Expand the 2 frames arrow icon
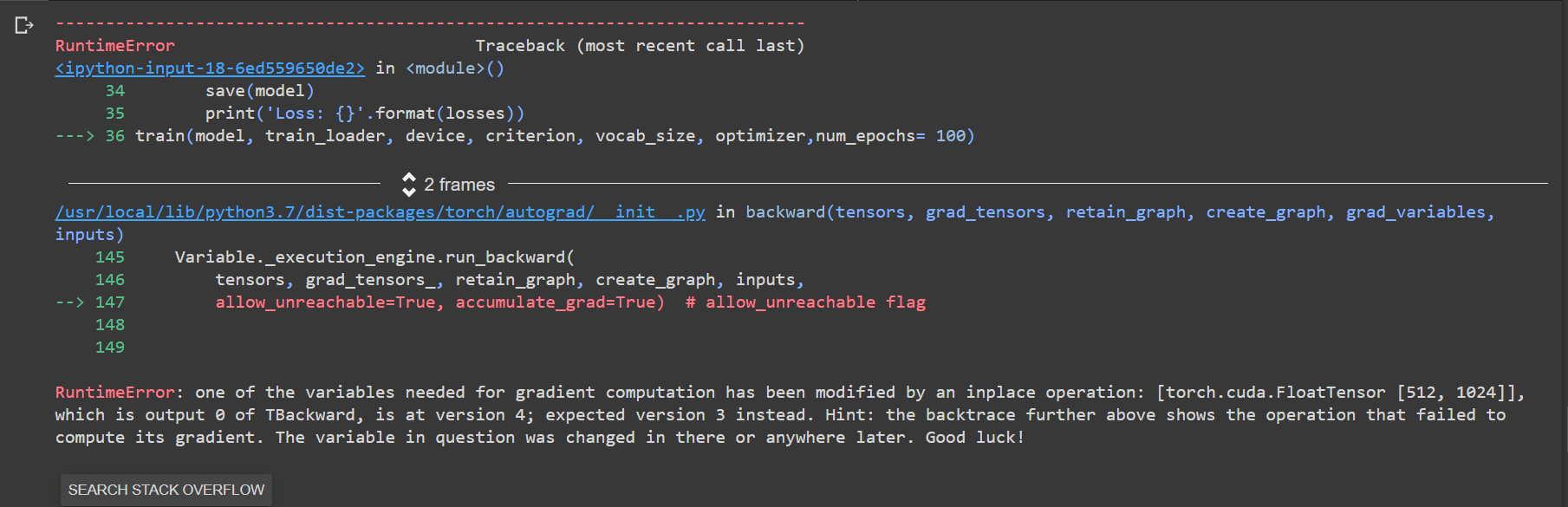 409,184
